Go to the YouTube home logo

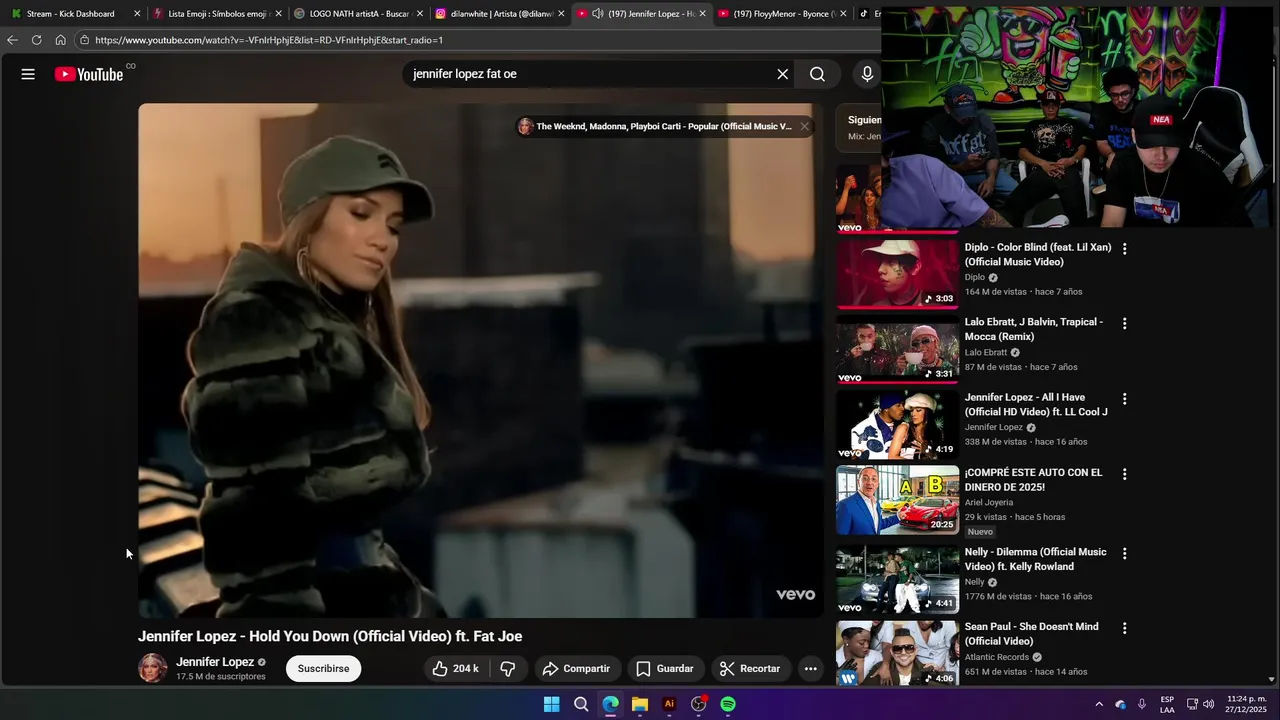(89, 74)
